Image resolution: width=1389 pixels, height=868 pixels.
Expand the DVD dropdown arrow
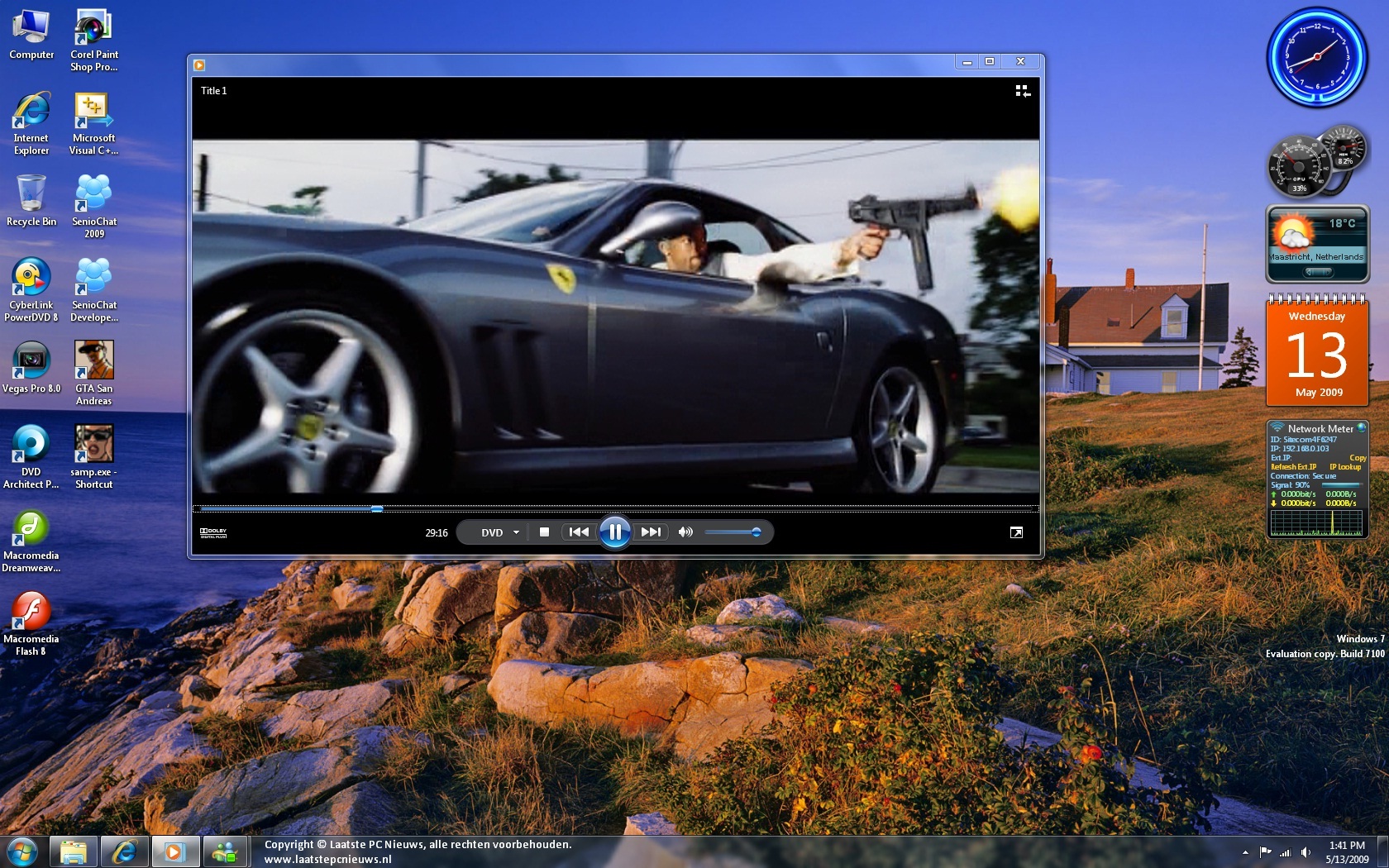[x=516, y=532]
